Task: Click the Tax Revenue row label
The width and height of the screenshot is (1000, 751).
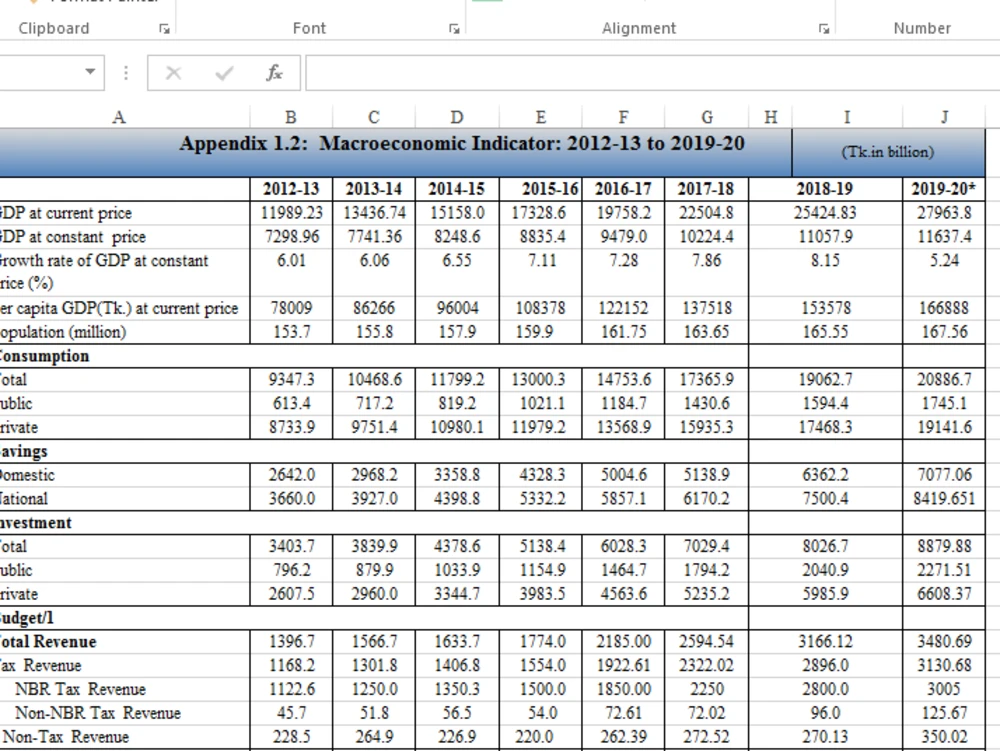Action: pyautogui.click(x=40, y=666)
